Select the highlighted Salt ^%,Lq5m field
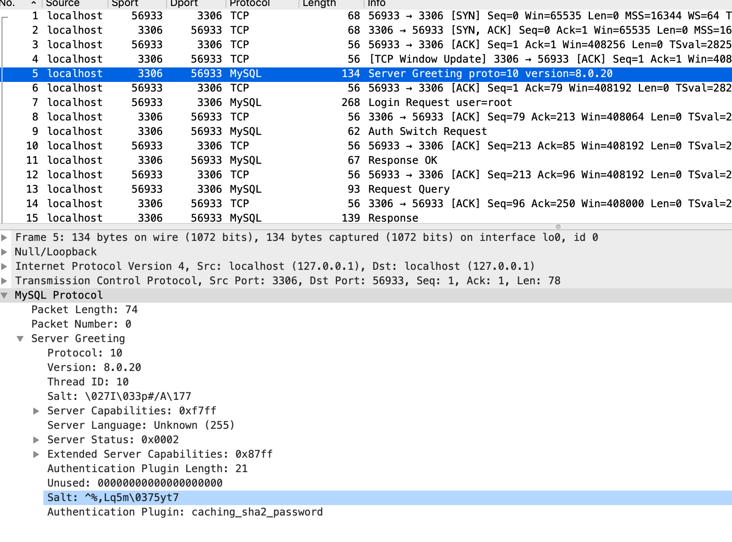The width and height of the screenshot is (732, 542). [x=387, y=498]
